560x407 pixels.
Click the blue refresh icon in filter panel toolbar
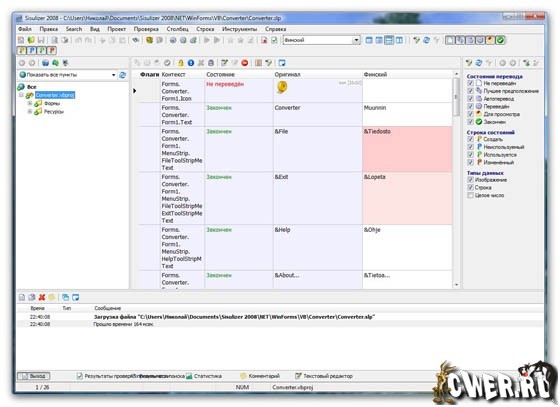click(479, 63)
